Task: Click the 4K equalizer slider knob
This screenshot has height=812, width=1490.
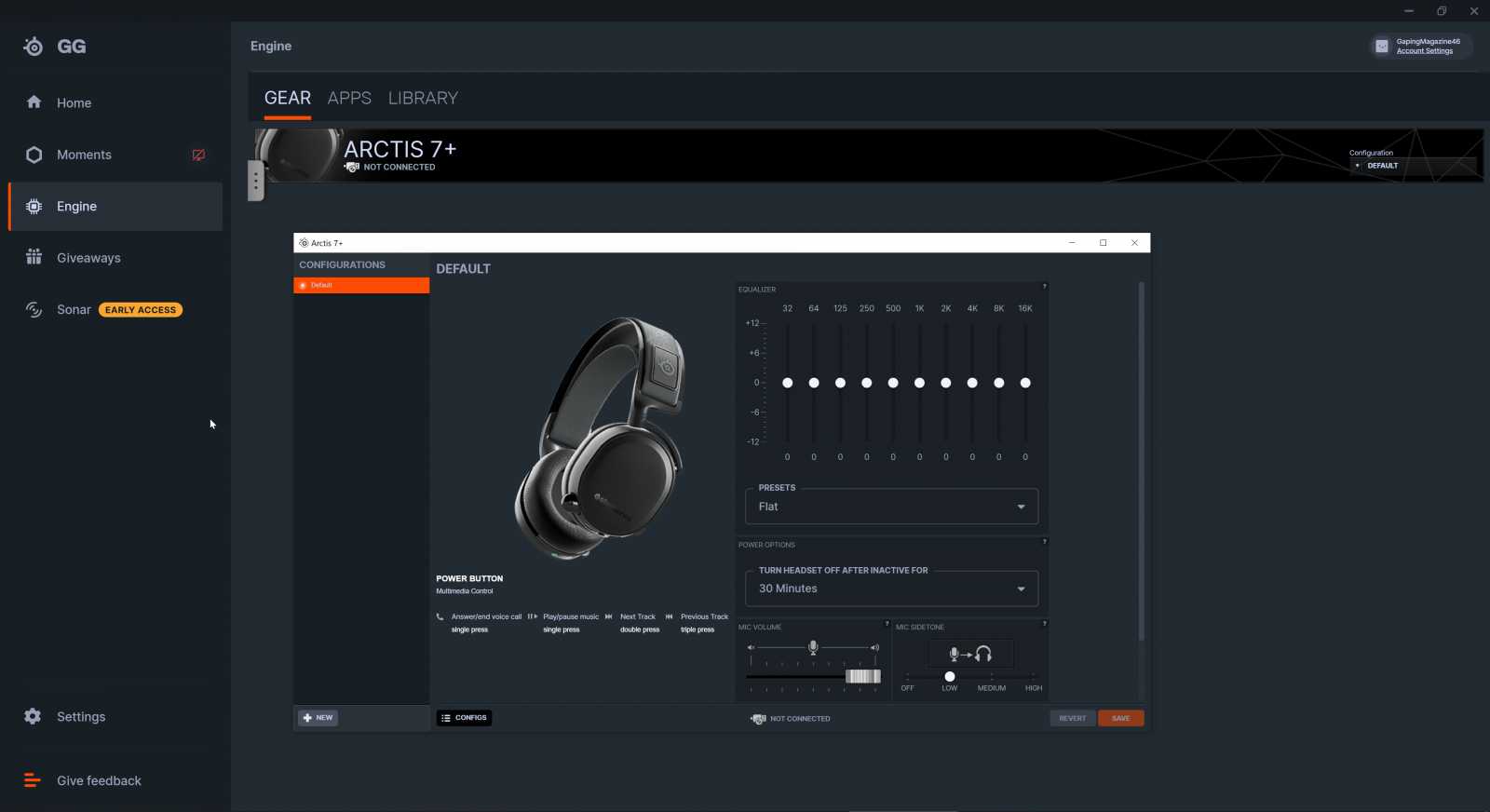Action: [x=972, y=383]
